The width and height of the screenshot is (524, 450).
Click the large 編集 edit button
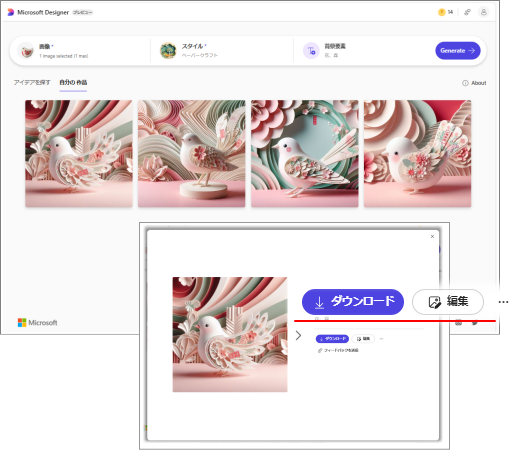(448, 302)
